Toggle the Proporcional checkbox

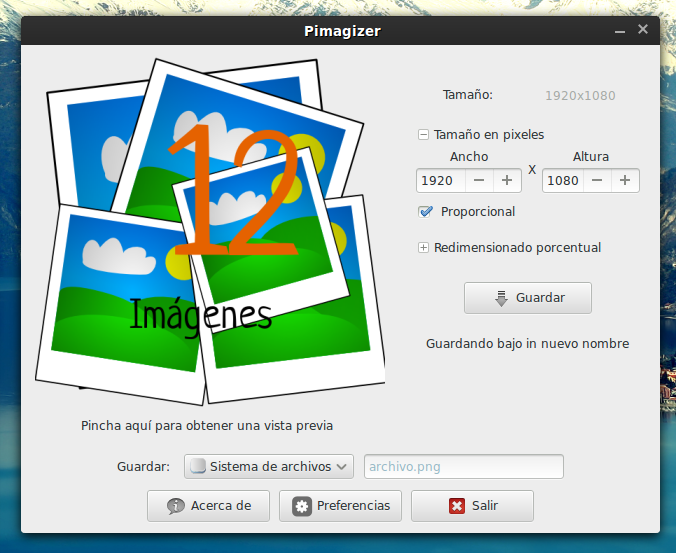pyautogui.click(x=425, y=212)
